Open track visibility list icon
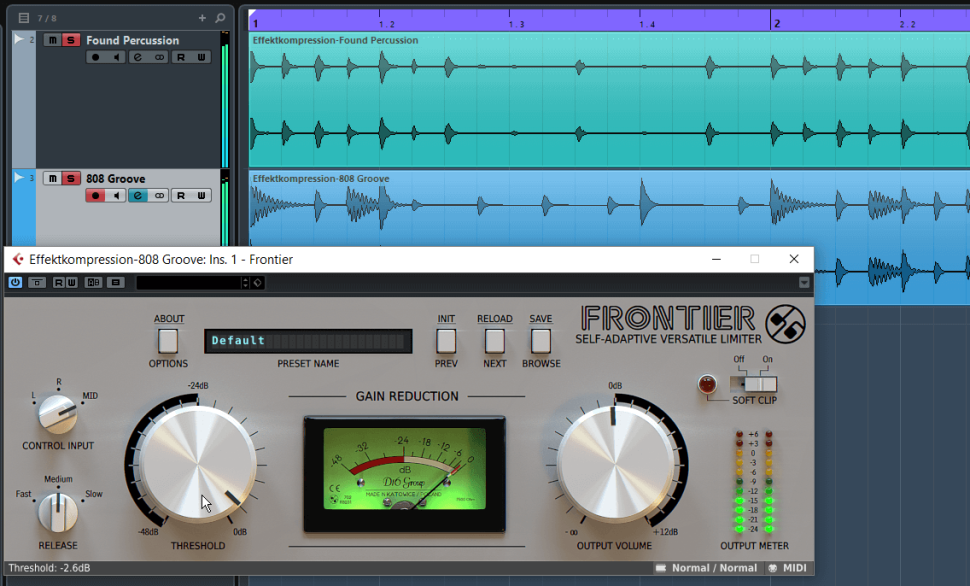This screenshot has width=970, height=586. coord(24,18)
